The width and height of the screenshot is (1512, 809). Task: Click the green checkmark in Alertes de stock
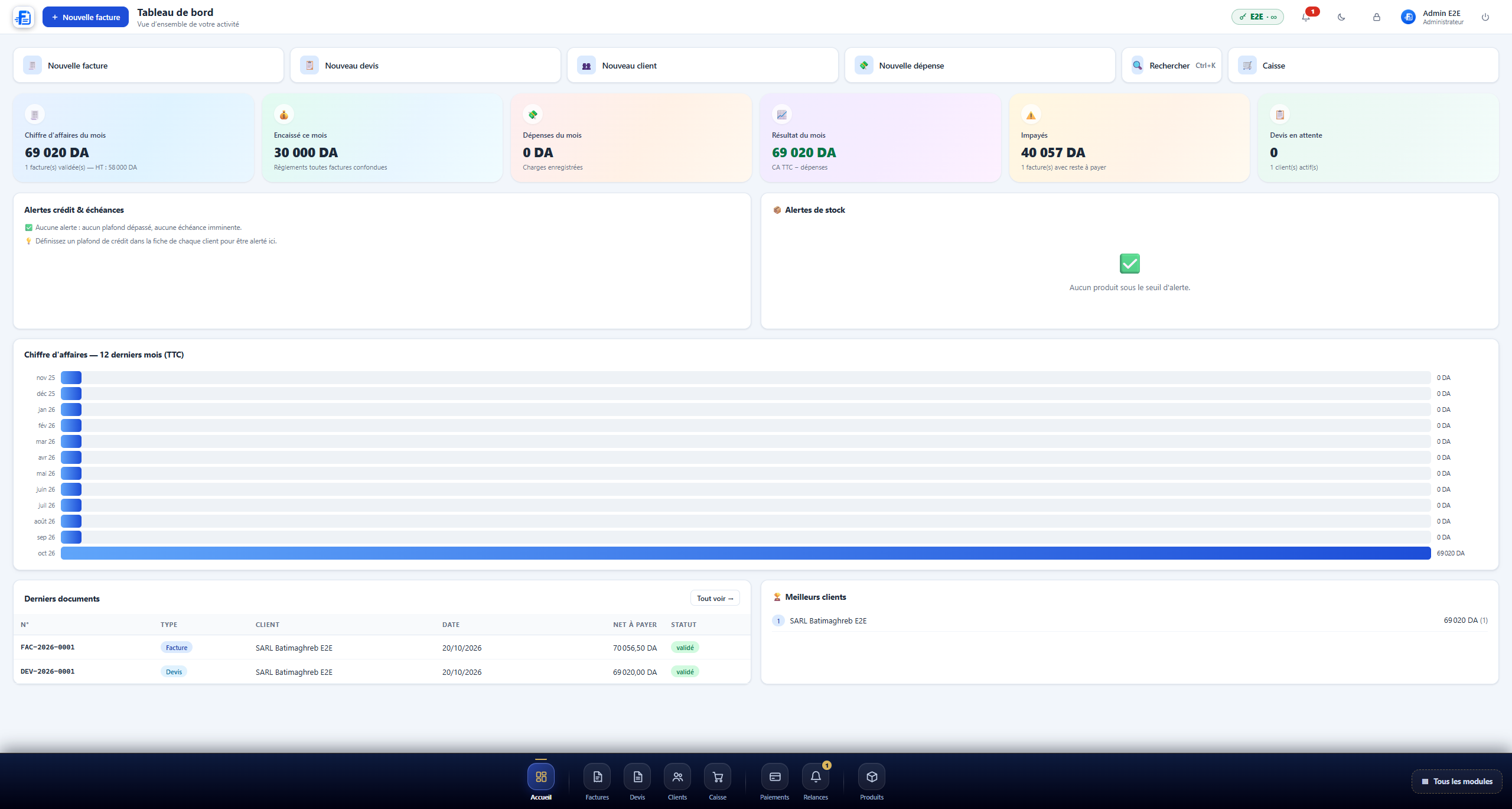click(x=1130, y=264)
